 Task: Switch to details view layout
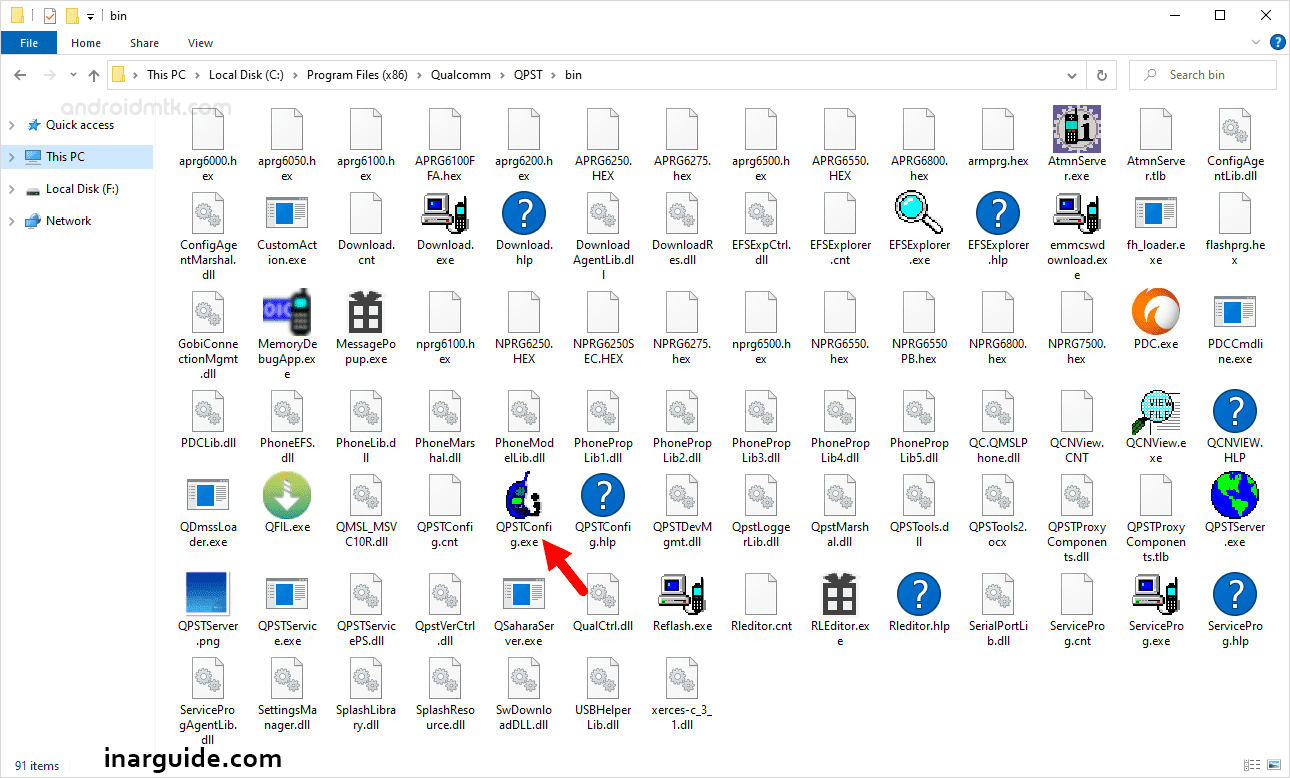click(1254, 766)
